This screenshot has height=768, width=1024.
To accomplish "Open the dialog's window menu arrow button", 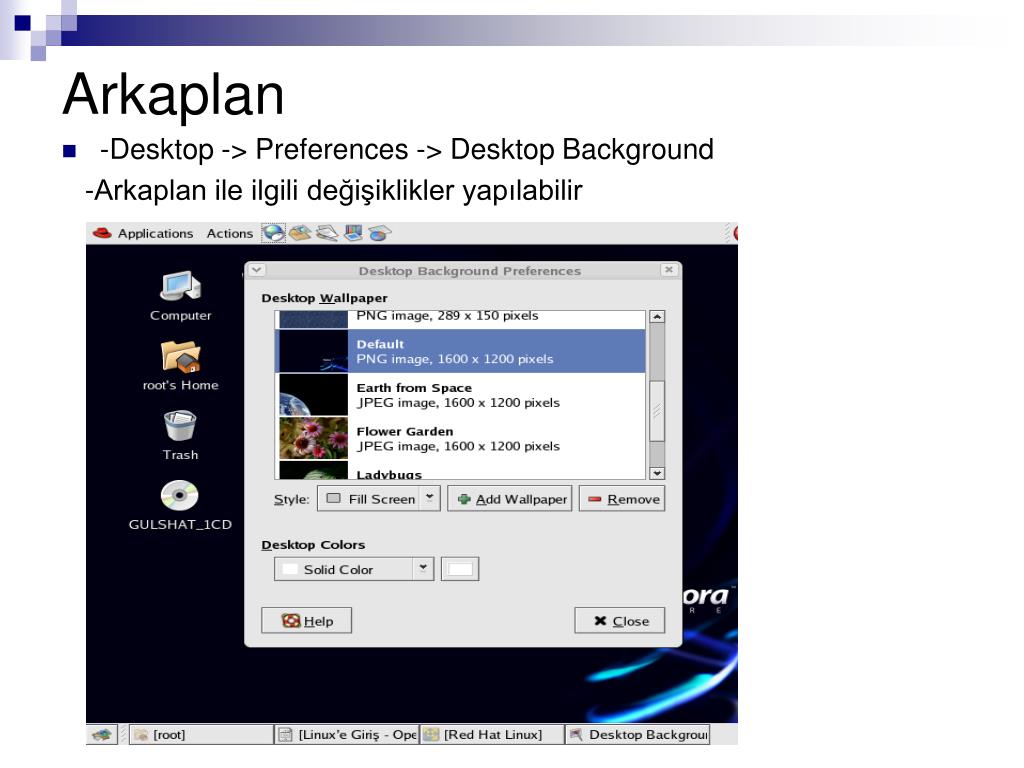I will [257, 270].
